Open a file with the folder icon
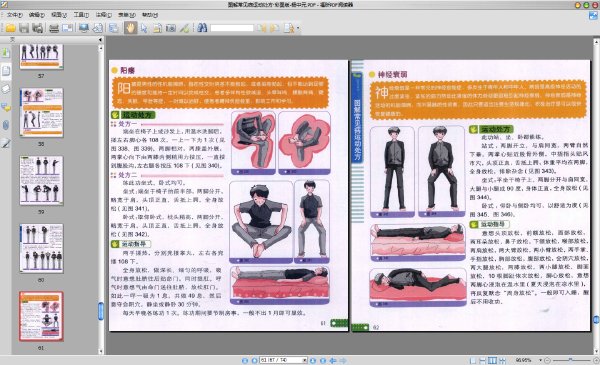Screen dimensions: 600x365 tap(10, 28)
